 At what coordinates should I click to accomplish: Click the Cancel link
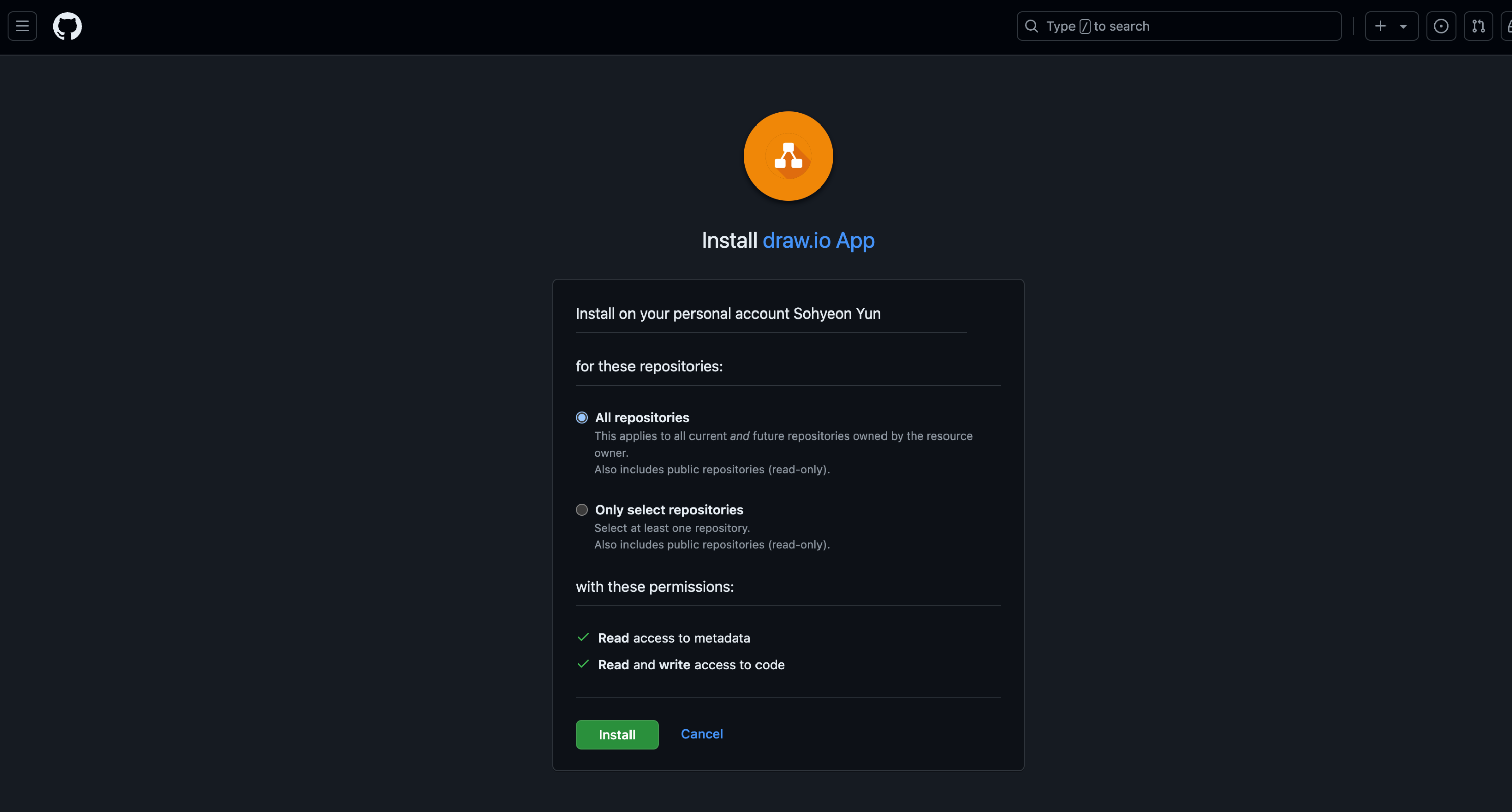[x=702, y=734]
